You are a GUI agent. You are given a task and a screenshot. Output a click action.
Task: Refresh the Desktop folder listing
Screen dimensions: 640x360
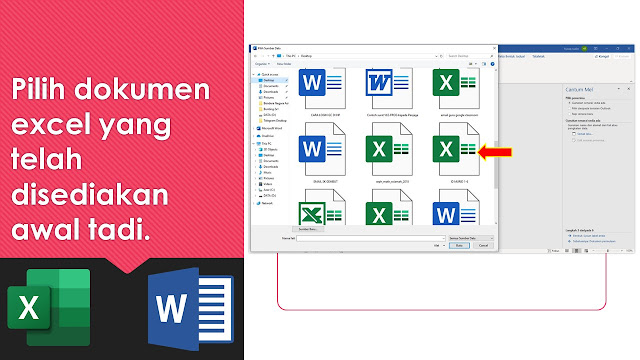pos(441,56)
